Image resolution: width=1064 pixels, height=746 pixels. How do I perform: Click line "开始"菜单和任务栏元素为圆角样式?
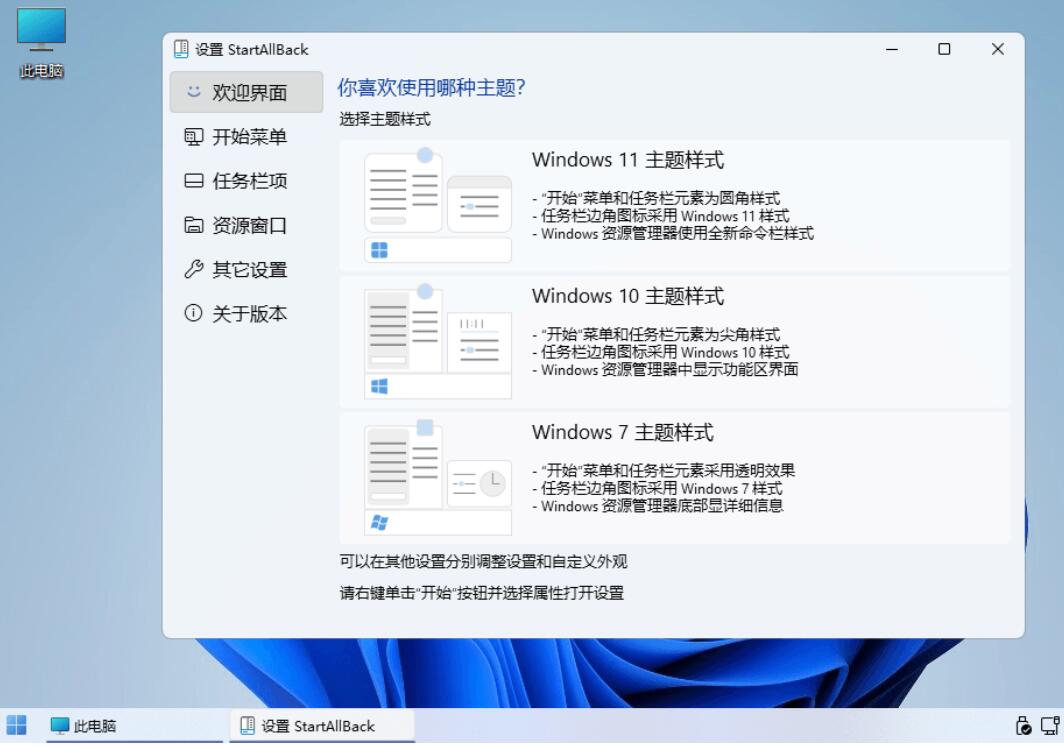[656, 198]
